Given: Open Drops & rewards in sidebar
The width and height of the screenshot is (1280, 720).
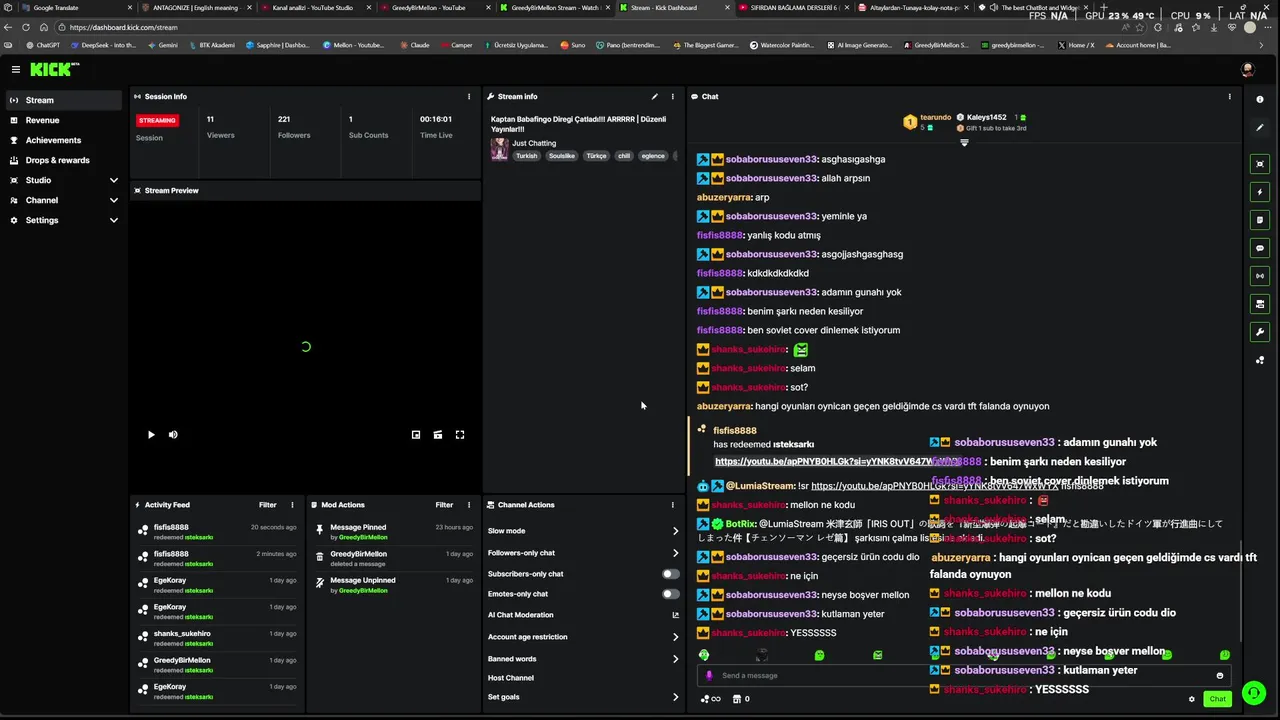Looking at the screenshot, I should point(63,160).
